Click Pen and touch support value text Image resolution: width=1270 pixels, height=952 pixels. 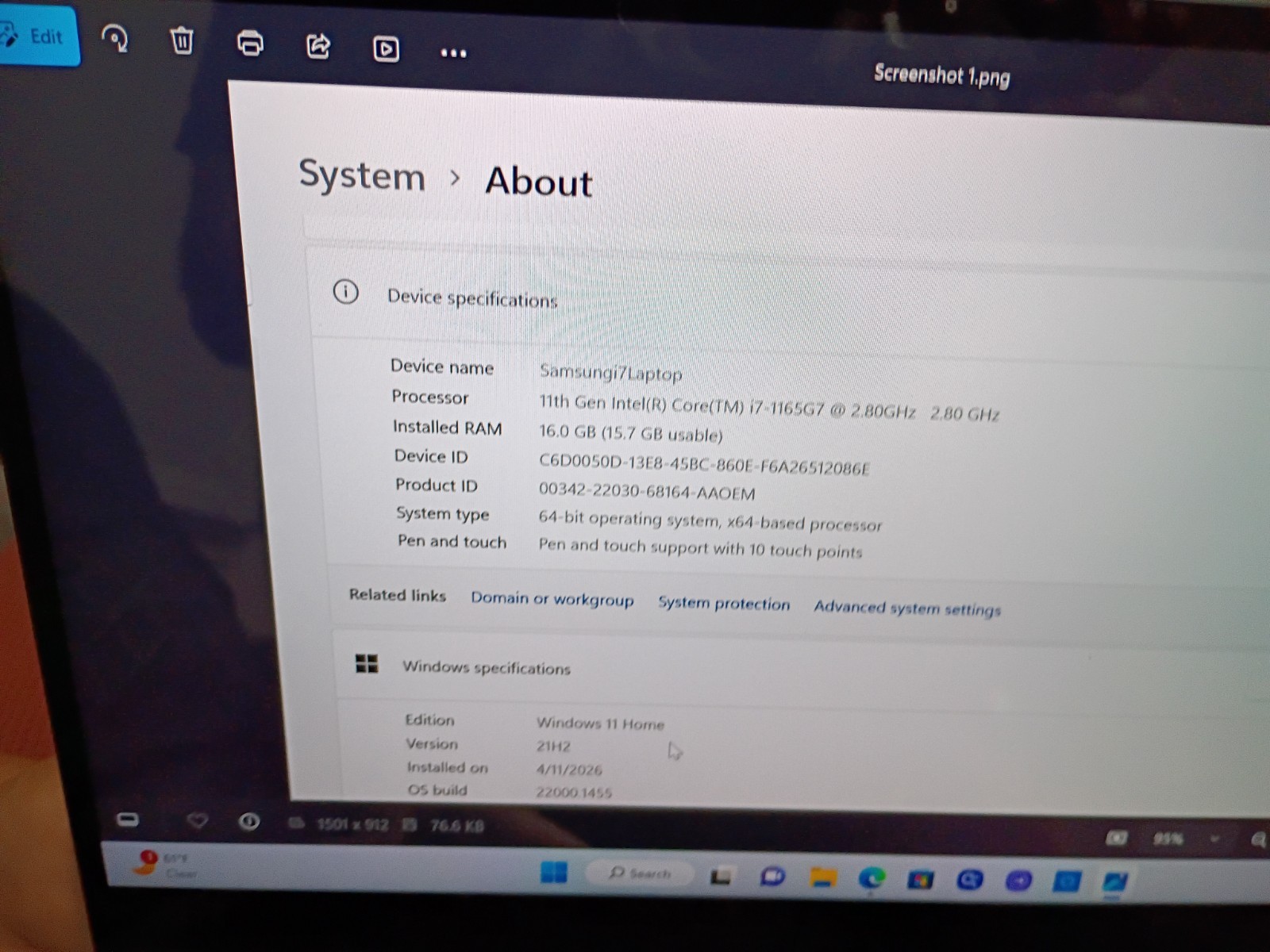(x=700, y=547)
